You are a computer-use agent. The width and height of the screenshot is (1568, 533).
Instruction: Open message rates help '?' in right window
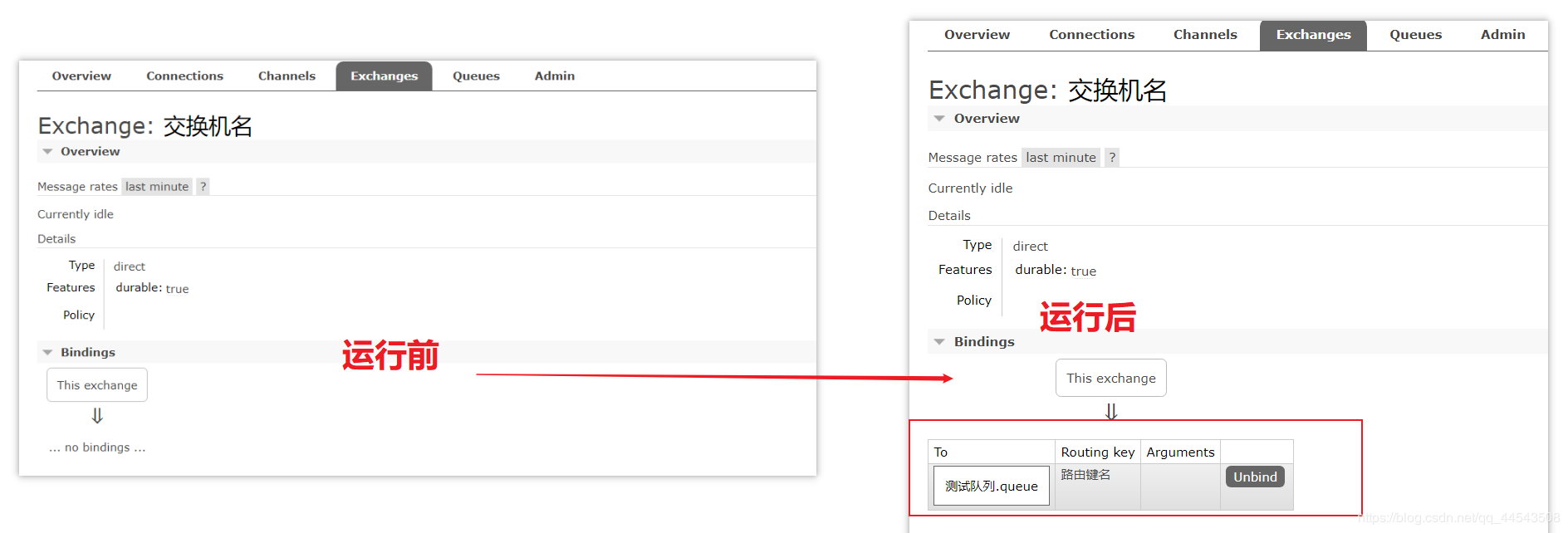(1112, 157)
